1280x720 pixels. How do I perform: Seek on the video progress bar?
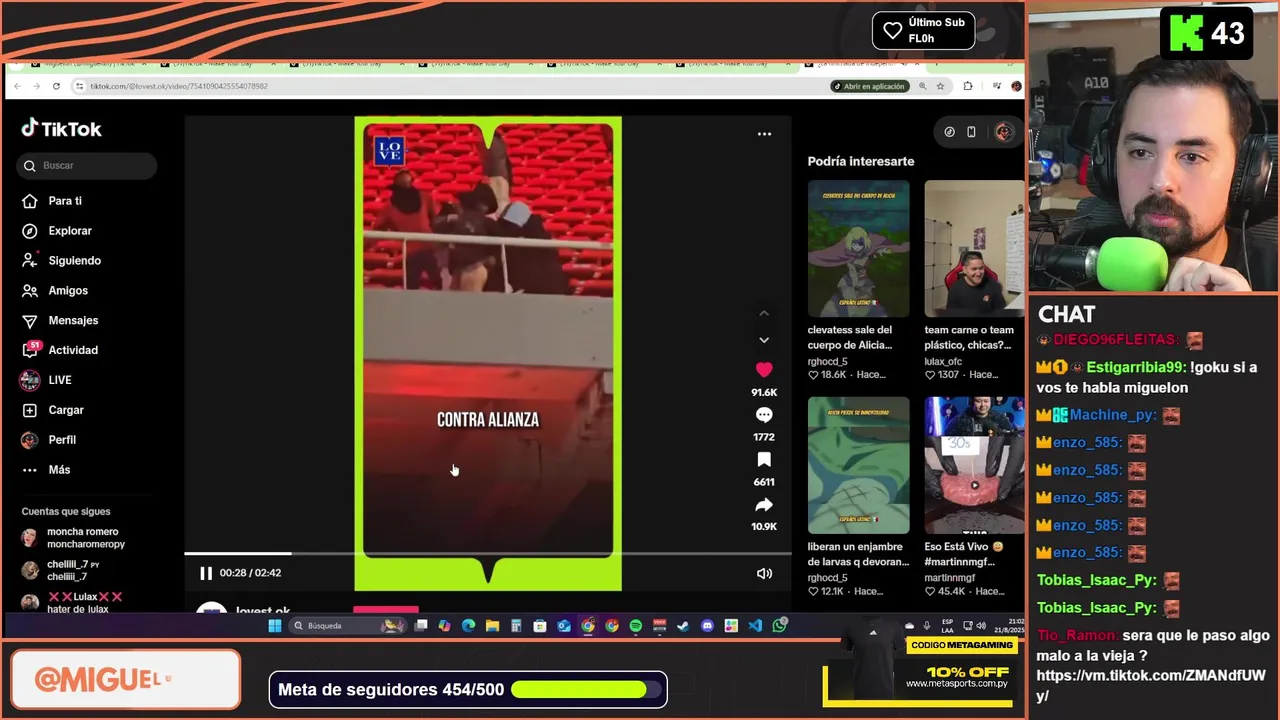tap(487, 553)
